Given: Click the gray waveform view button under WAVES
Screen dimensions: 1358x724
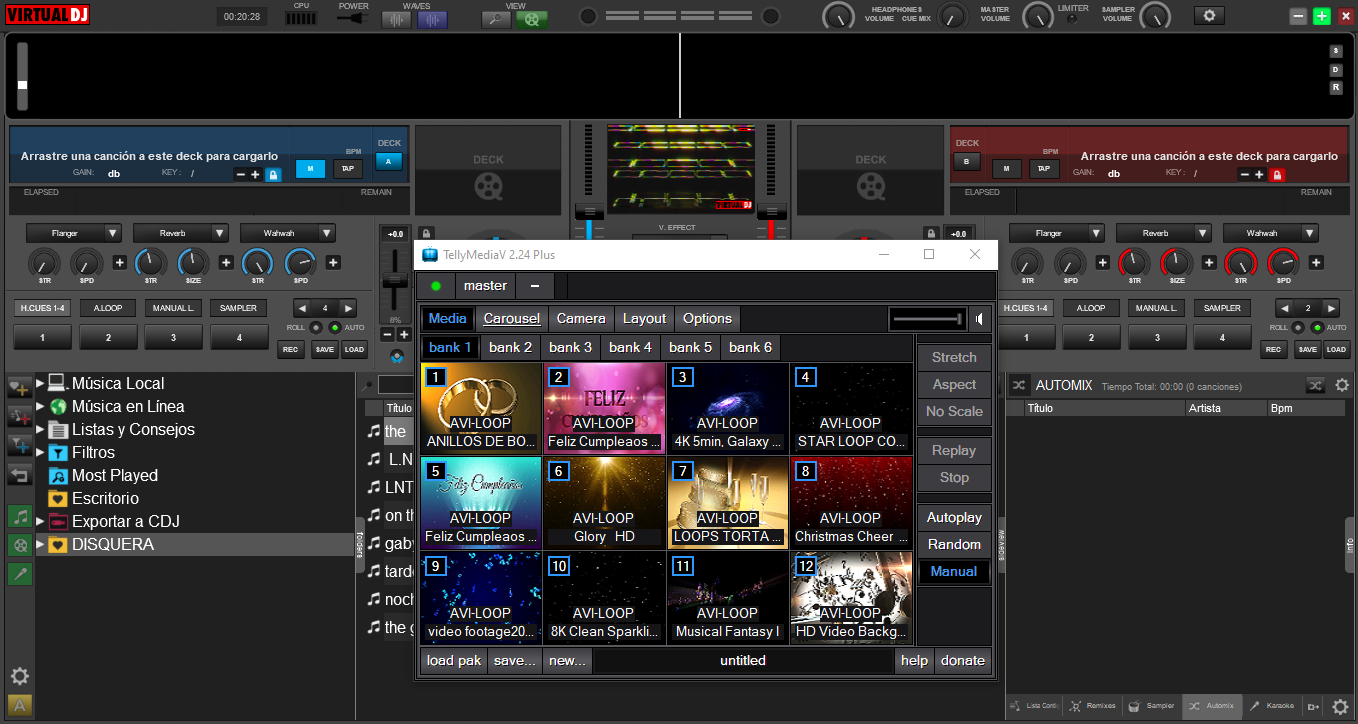Looking at the screenshot, I should (x=396, y=19).
